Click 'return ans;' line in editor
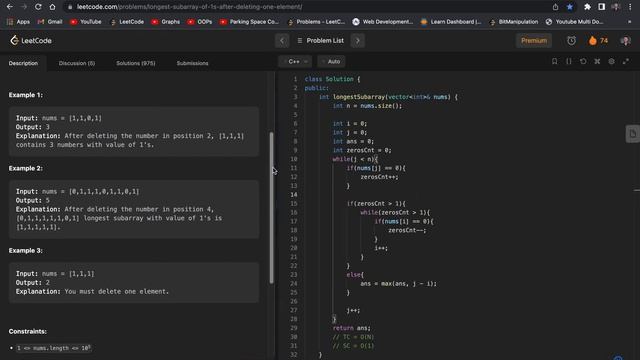640x360 pixels. click(351, 328)
